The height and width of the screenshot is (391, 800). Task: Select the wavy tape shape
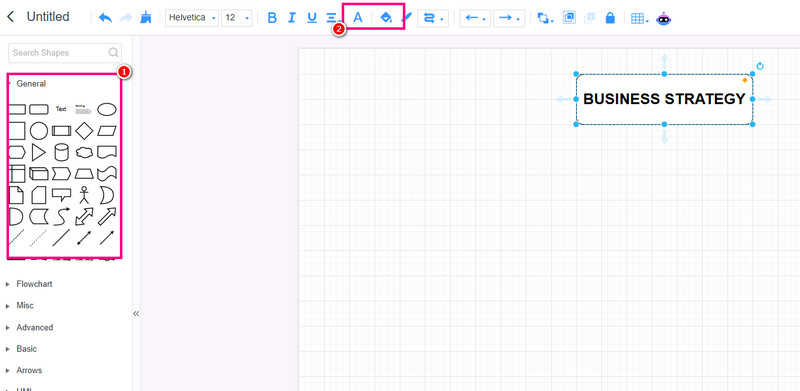(x=107, y=174)
